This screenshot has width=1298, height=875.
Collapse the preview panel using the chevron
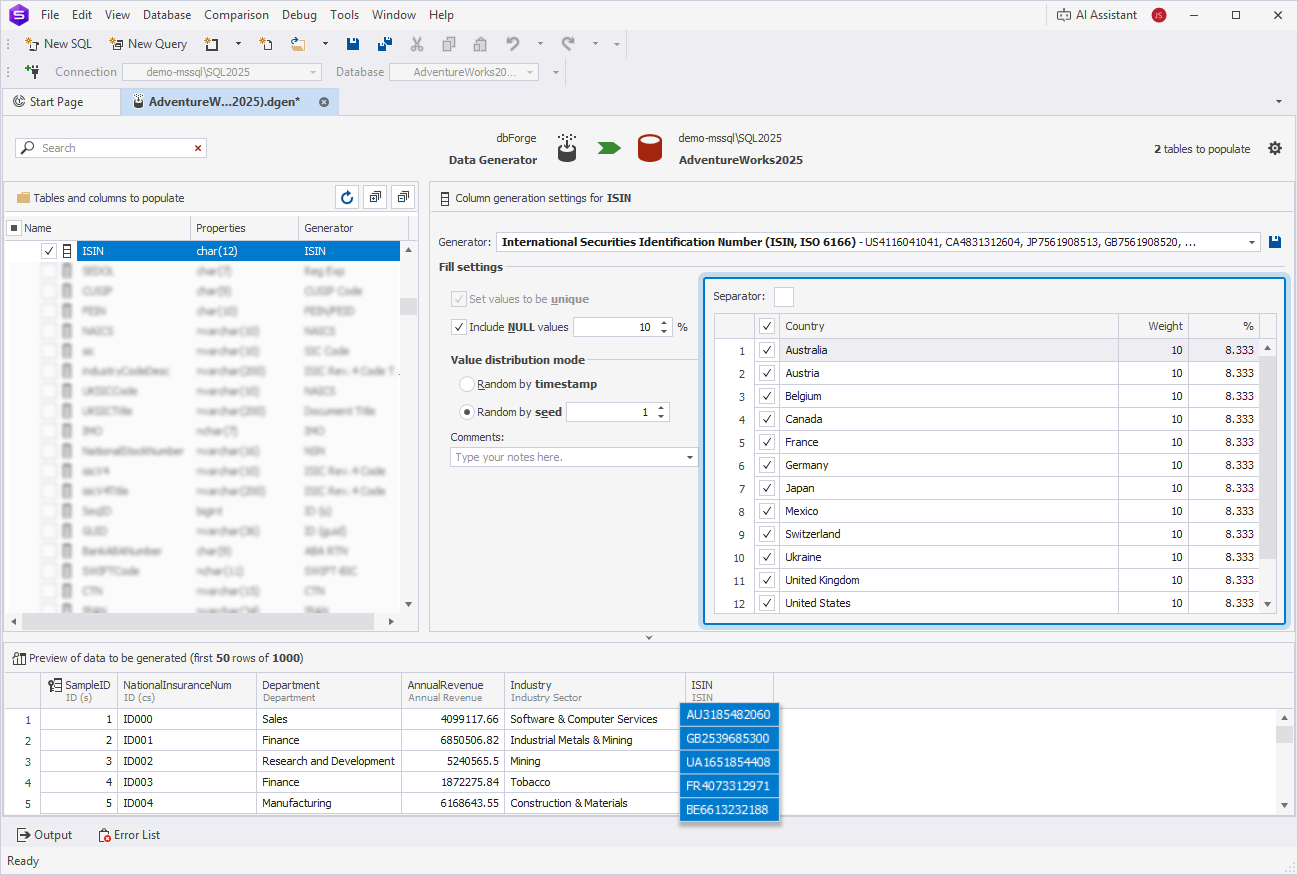[x=649, y=637]
